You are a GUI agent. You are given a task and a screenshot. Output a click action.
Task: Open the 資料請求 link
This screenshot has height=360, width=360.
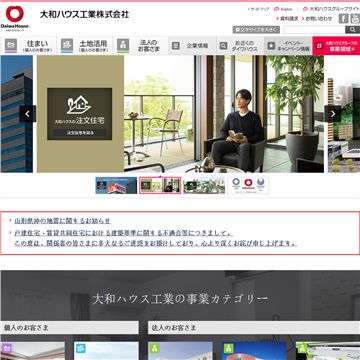pos(287,19)
